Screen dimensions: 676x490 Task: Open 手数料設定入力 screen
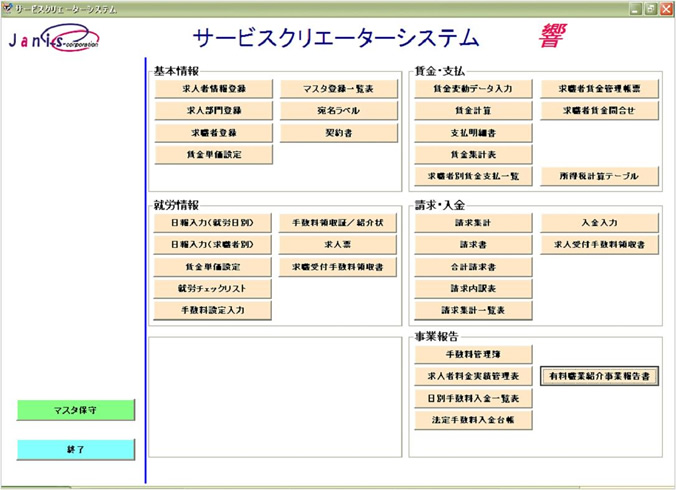213,310
